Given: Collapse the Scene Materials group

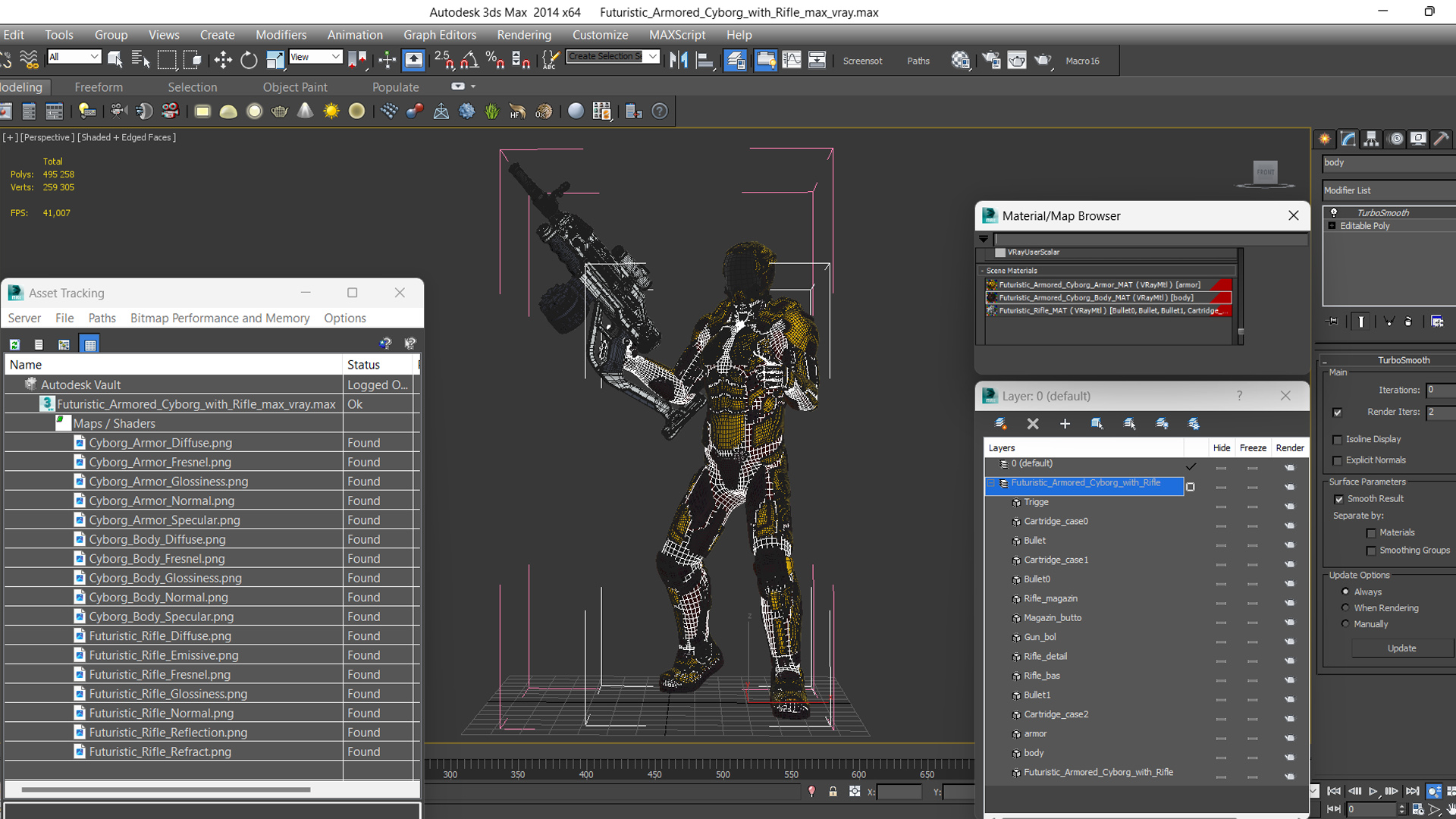Looking at the screenshot, I should [982, 271].
